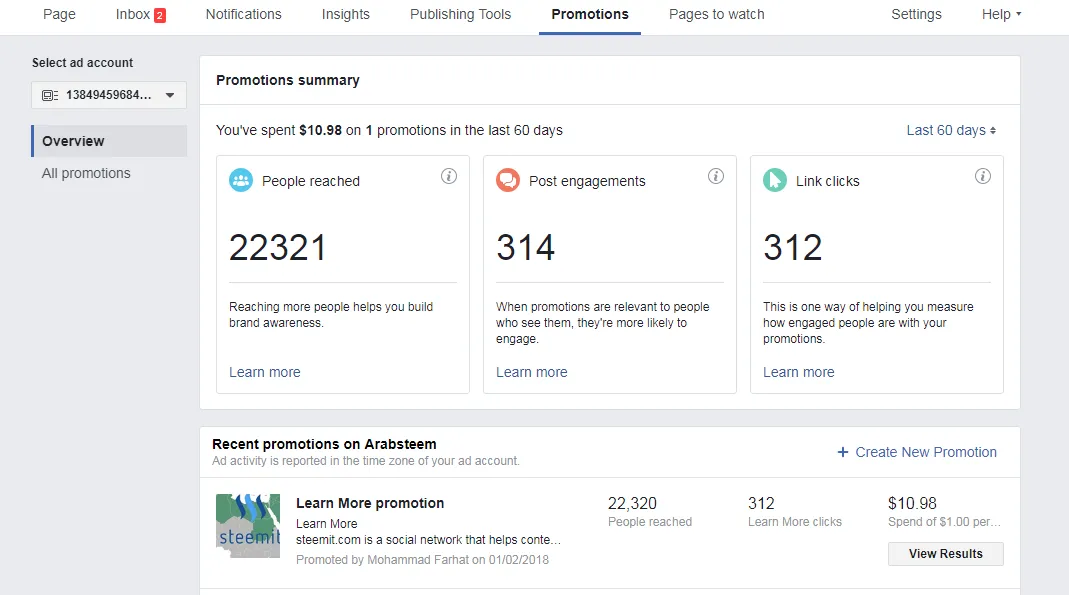Click the Spend of $1.00 per... text
The image size is (1069, 595).
(944, 522)
